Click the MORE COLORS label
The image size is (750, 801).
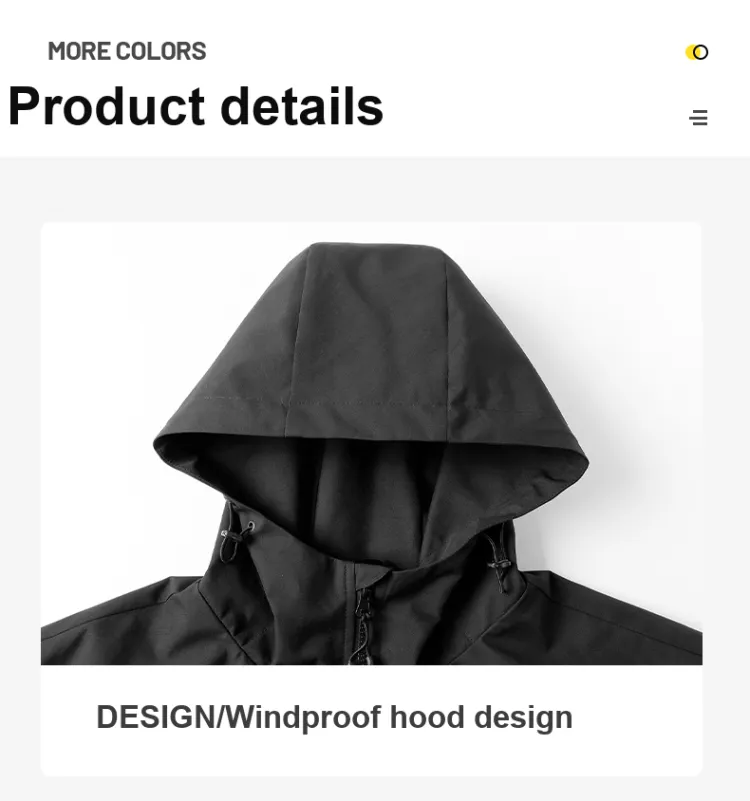pos(127,51)
